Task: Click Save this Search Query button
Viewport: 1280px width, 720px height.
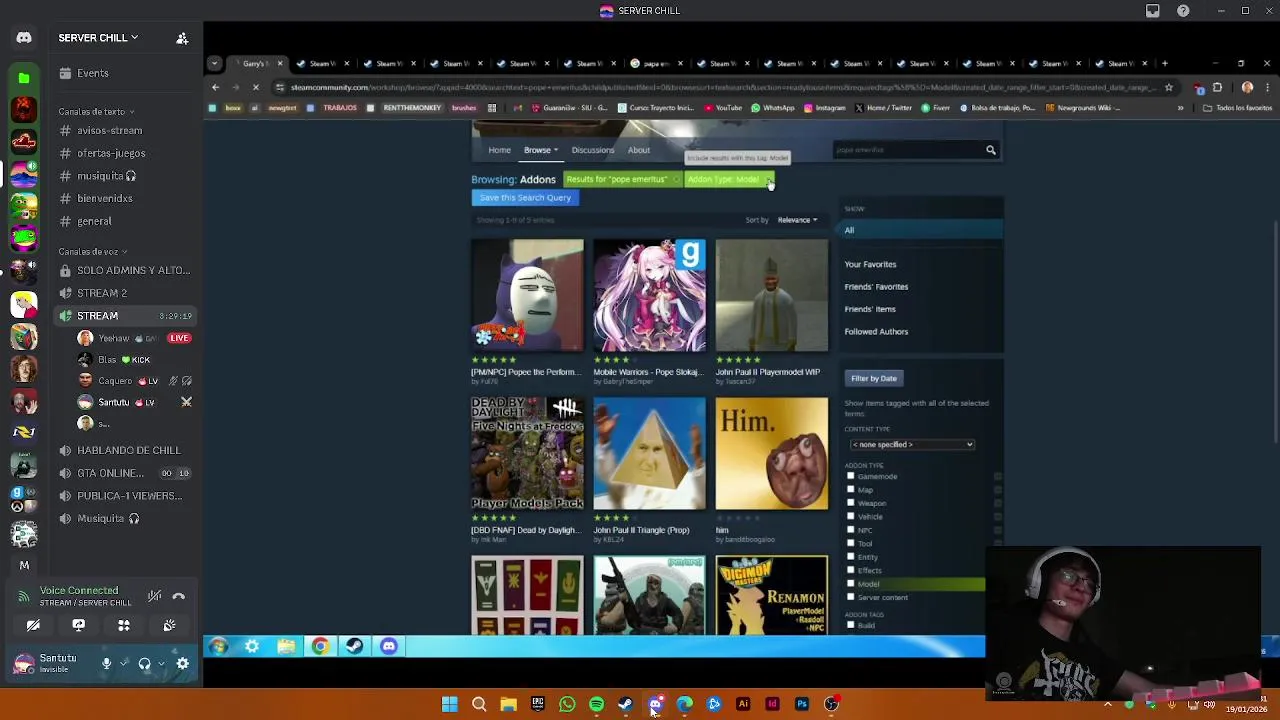Action: pyautogui.click(x=525, y=198)
